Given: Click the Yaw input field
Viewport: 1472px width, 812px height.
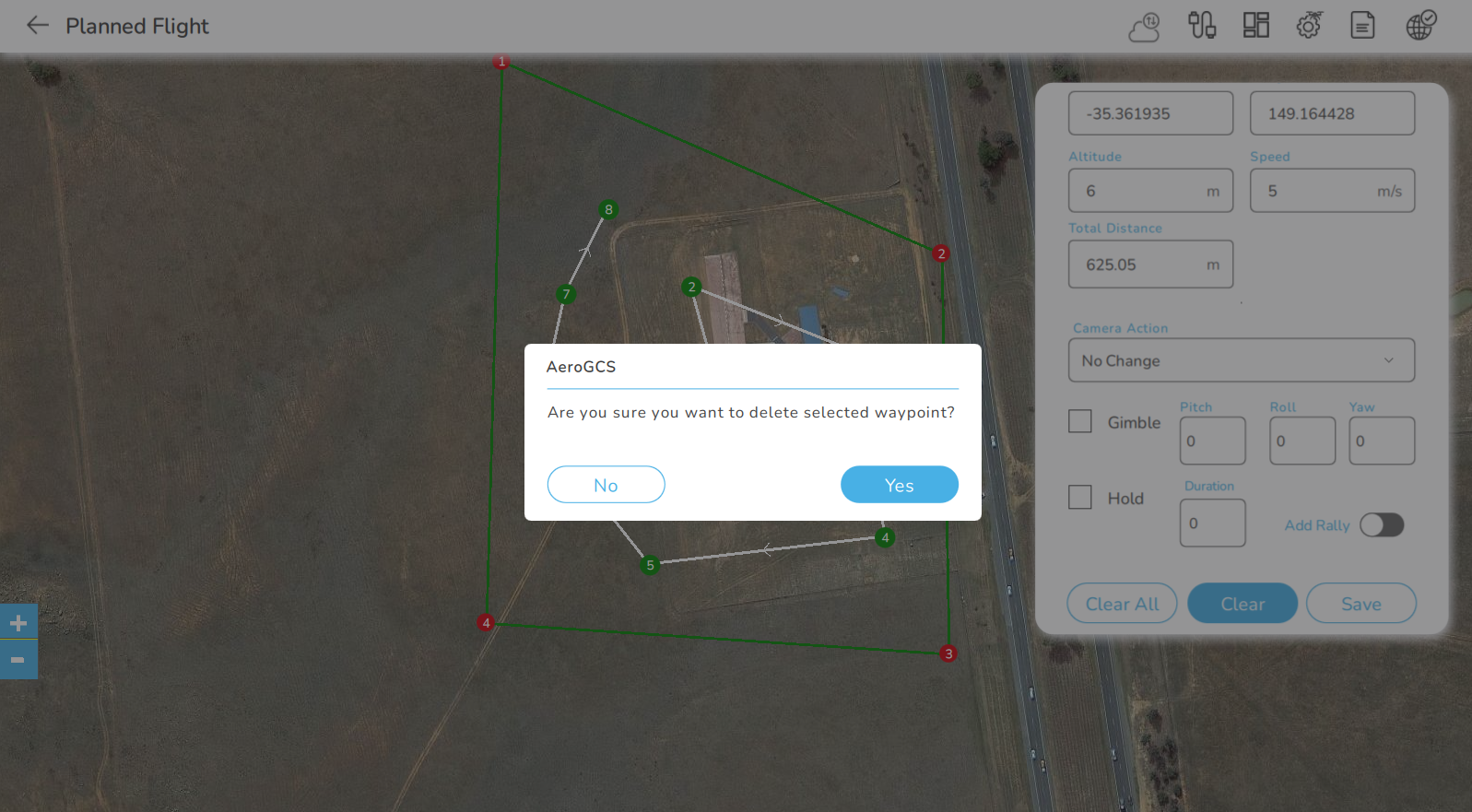Looking at the screenshot, I should (1381, 441).
